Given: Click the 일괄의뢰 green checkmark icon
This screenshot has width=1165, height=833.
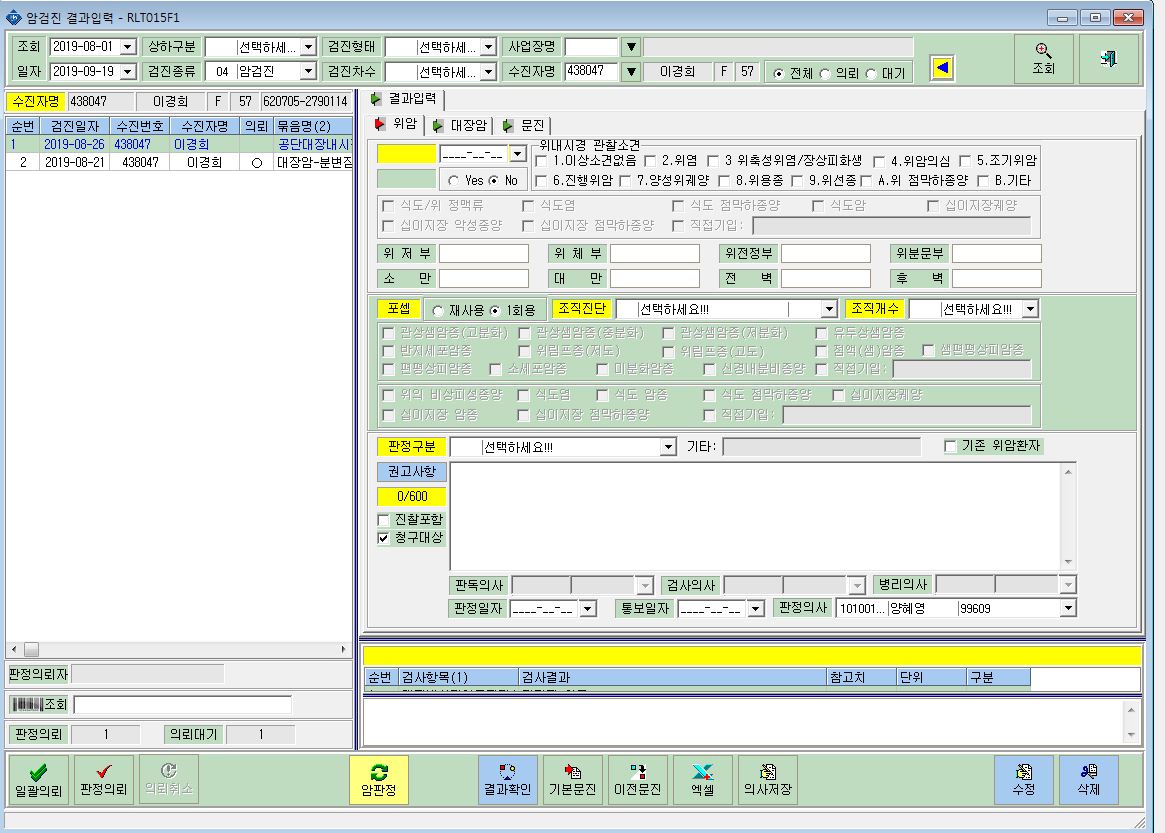Looking at the screenshot, I should [x=38, y=772].
